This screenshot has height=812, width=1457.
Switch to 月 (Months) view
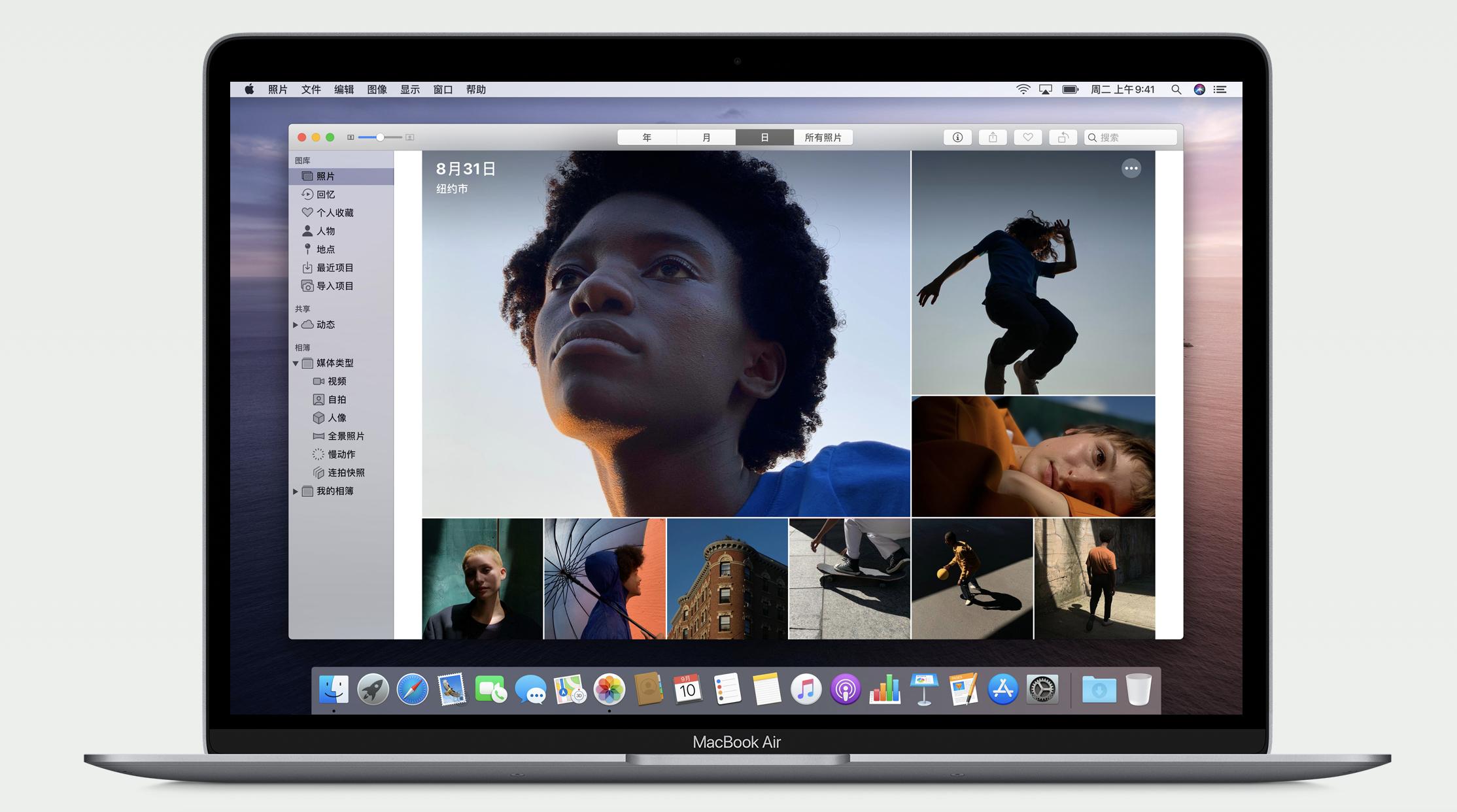(706, 137)
